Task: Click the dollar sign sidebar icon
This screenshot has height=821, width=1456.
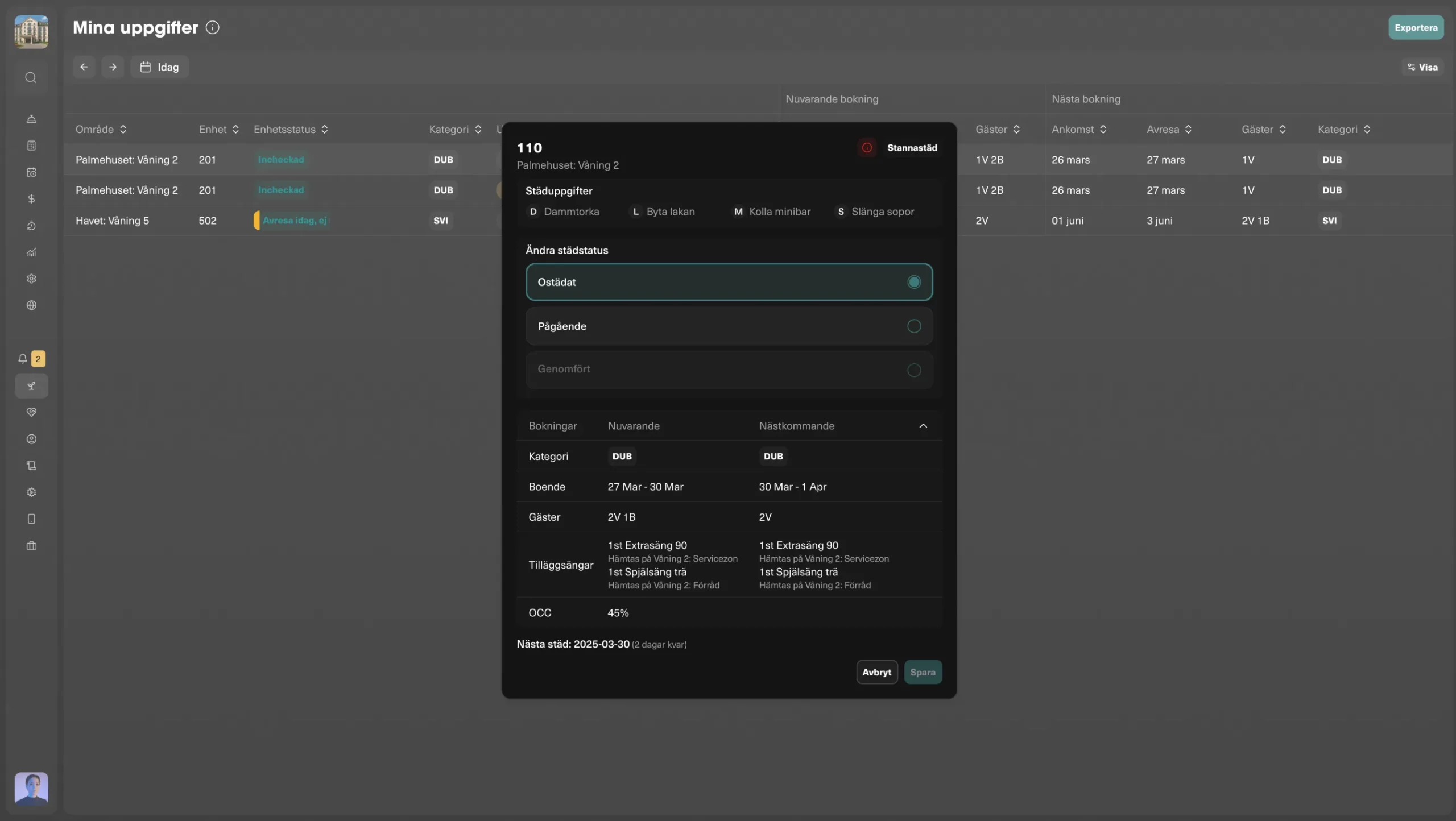Action: 31,198
